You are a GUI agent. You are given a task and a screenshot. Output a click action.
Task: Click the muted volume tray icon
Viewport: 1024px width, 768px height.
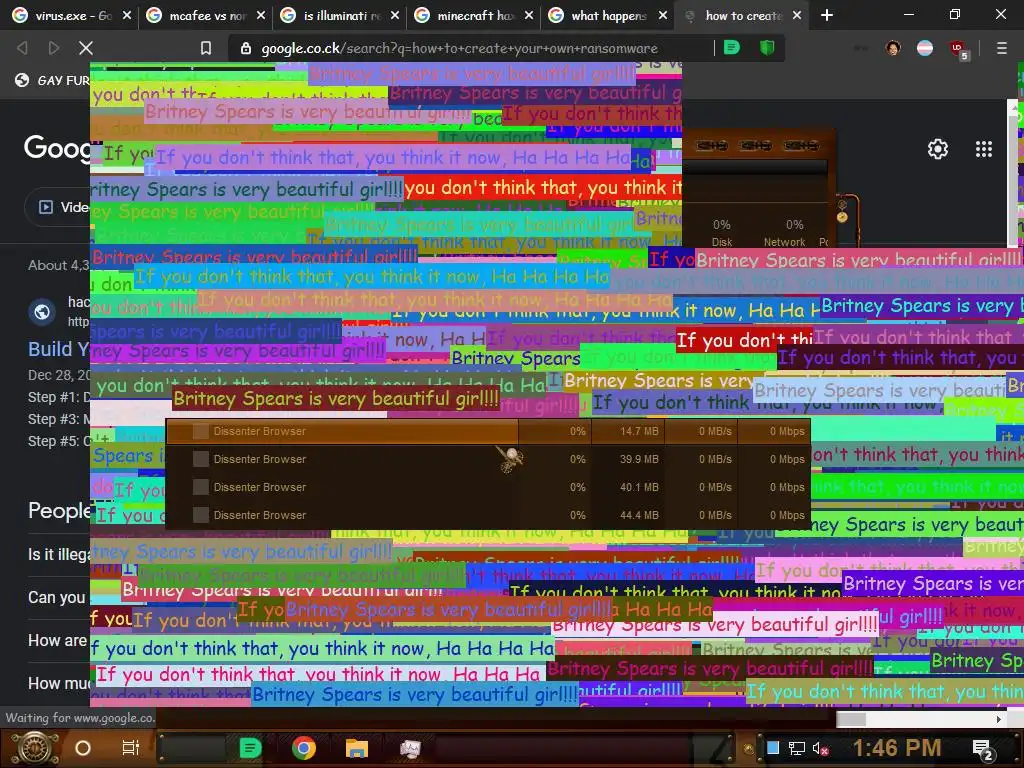point(820,748)
